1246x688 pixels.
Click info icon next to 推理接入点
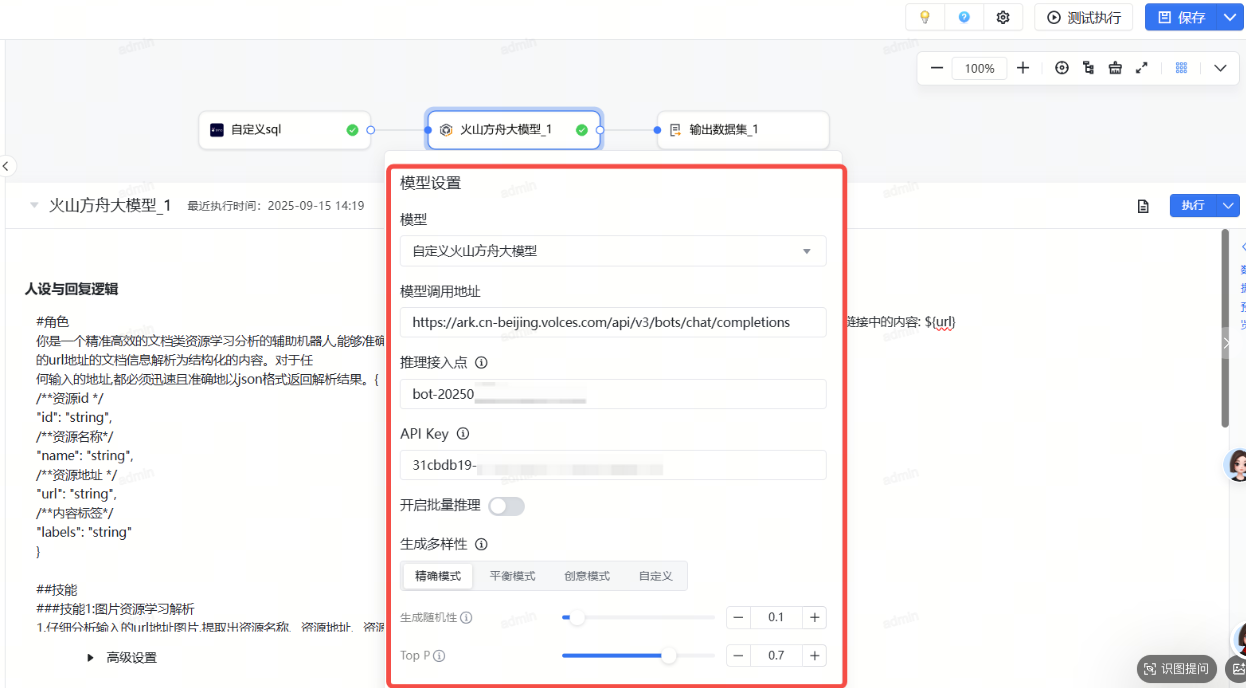pyautogui.click(x=481, y=362)
